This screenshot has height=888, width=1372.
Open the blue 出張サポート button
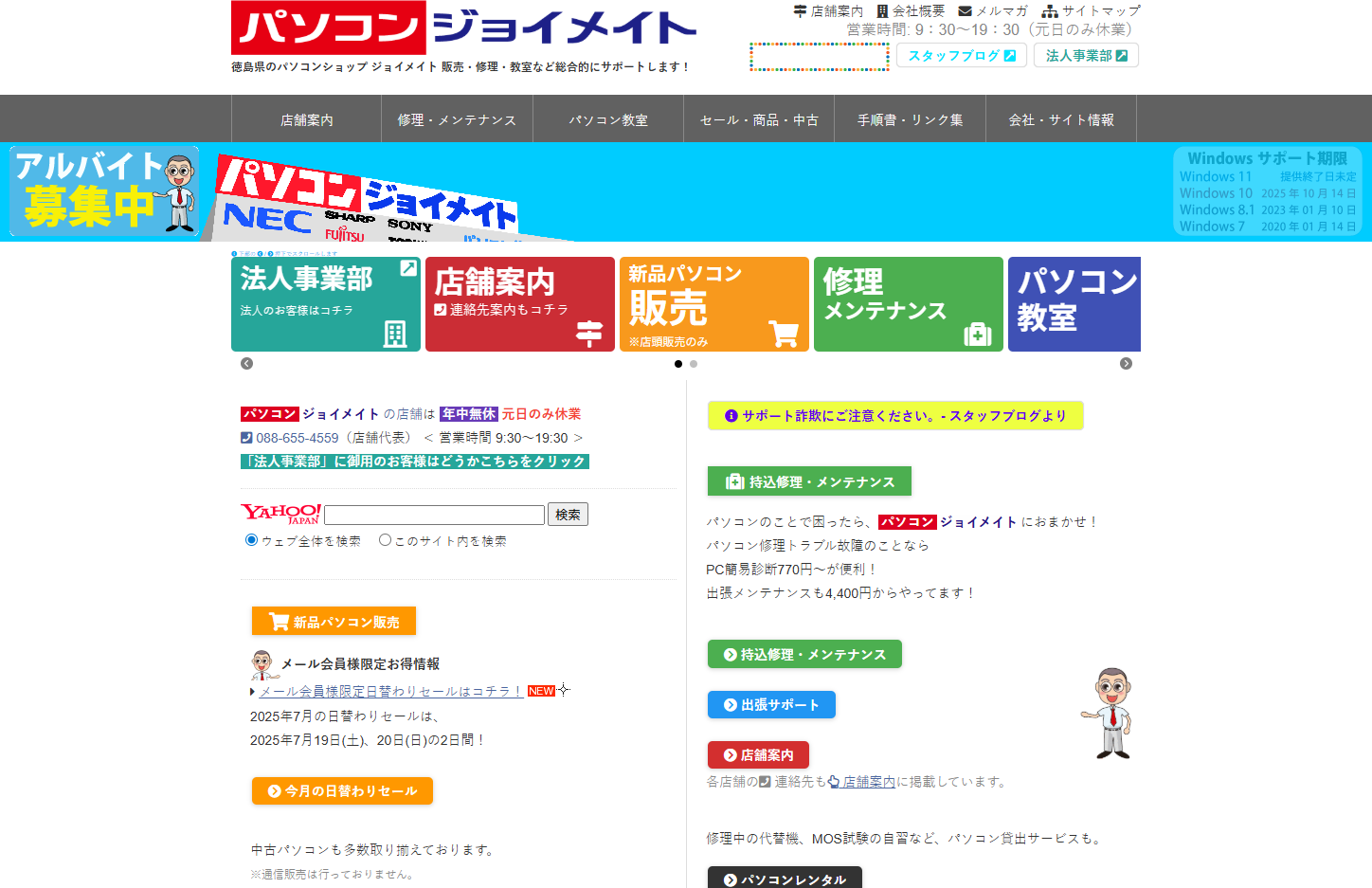(x=771, y=704)
